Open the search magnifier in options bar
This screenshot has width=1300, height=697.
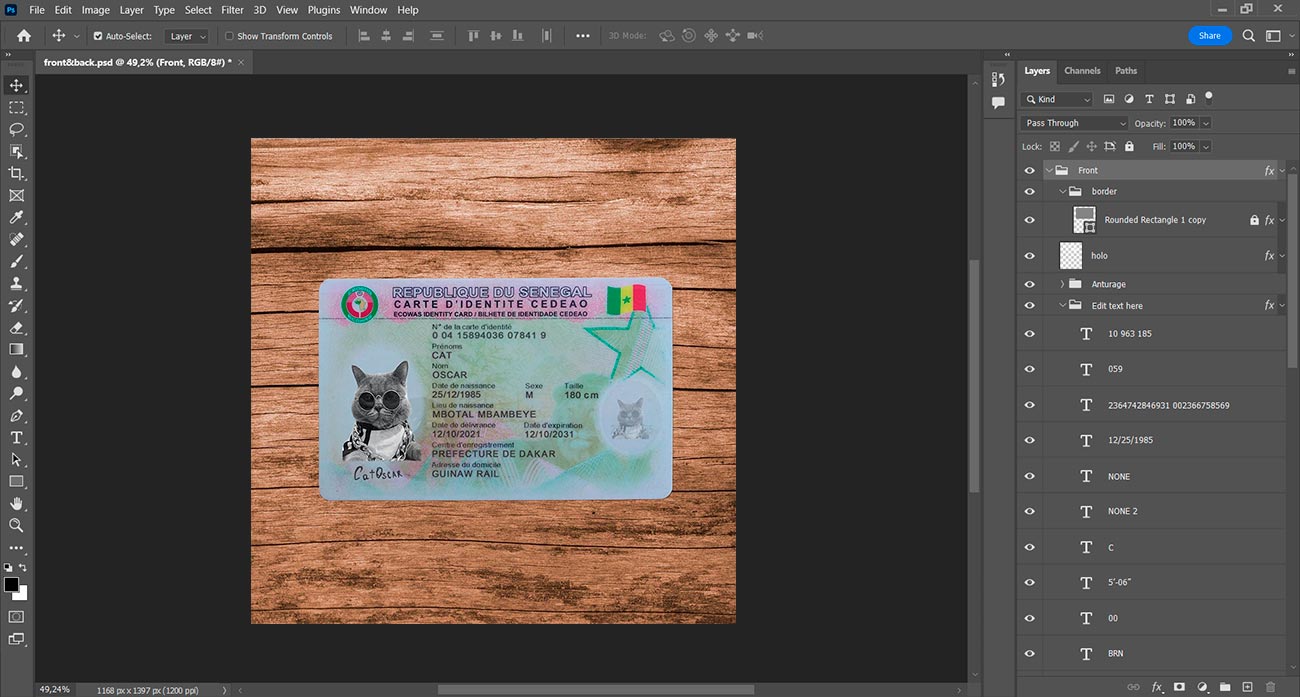click(1249, 36)
